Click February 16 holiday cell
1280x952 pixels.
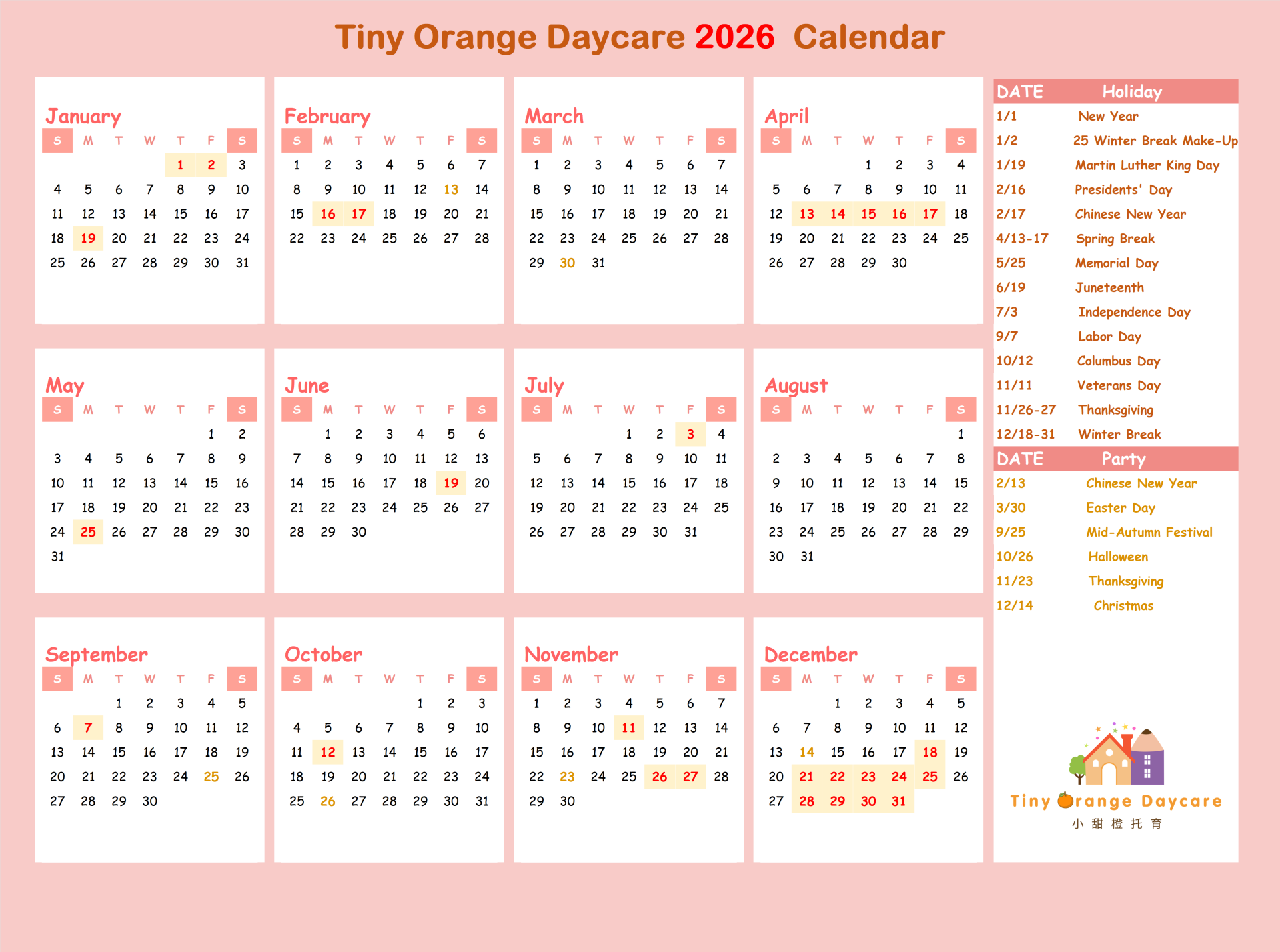click(328, 214)
